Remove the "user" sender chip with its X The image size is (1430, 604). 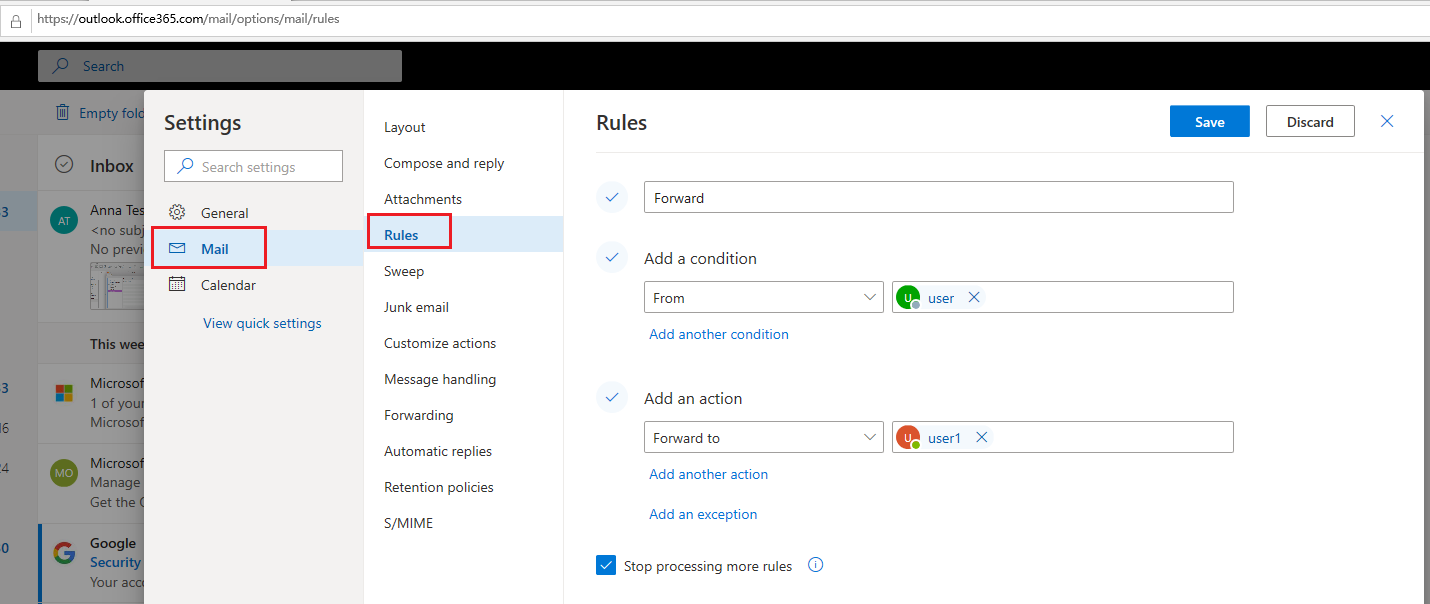tap(973, 297)
